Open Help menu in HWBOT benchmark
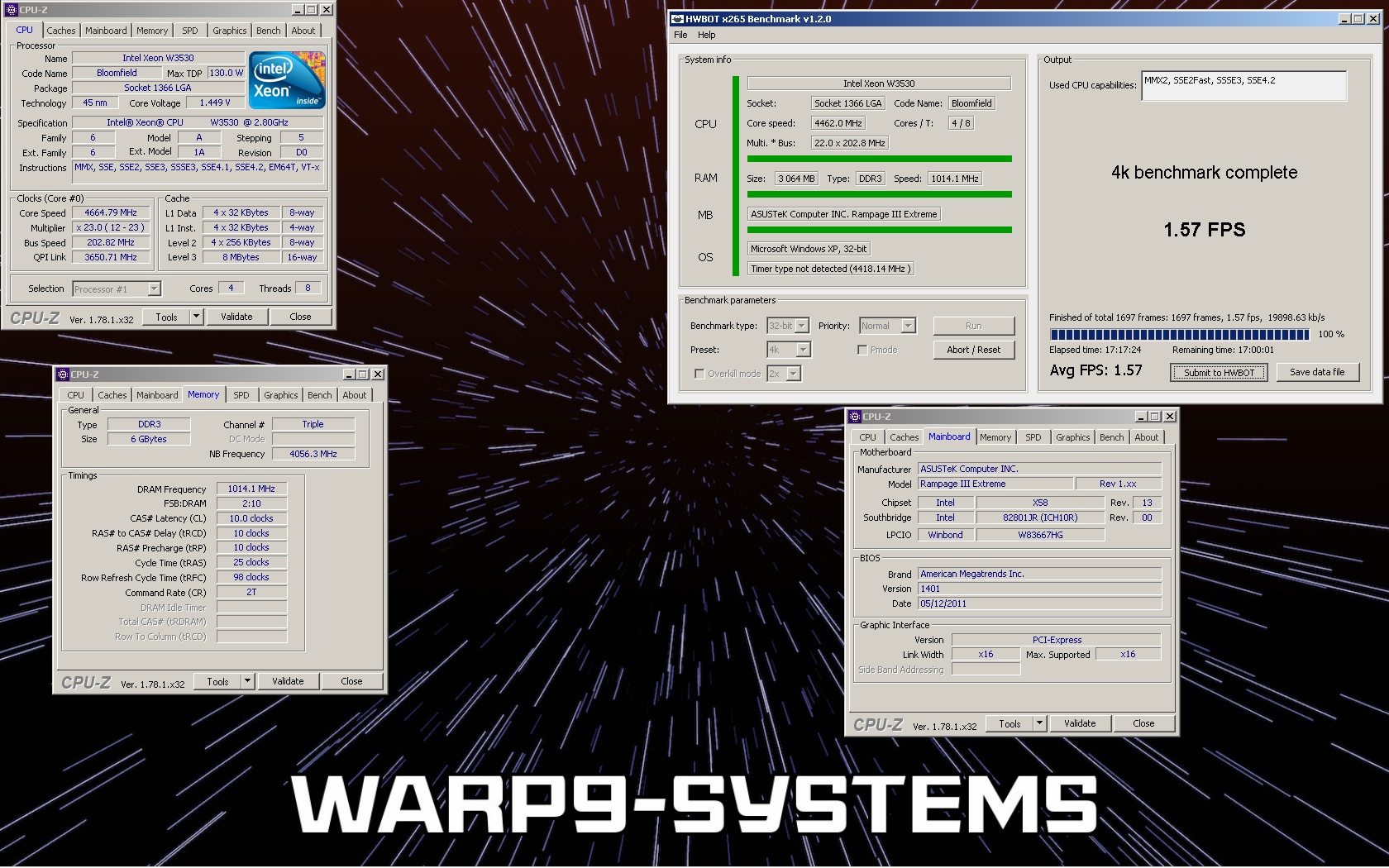Image resolution: width=1389 pixels, height=868 pixels. click(706, 35)
